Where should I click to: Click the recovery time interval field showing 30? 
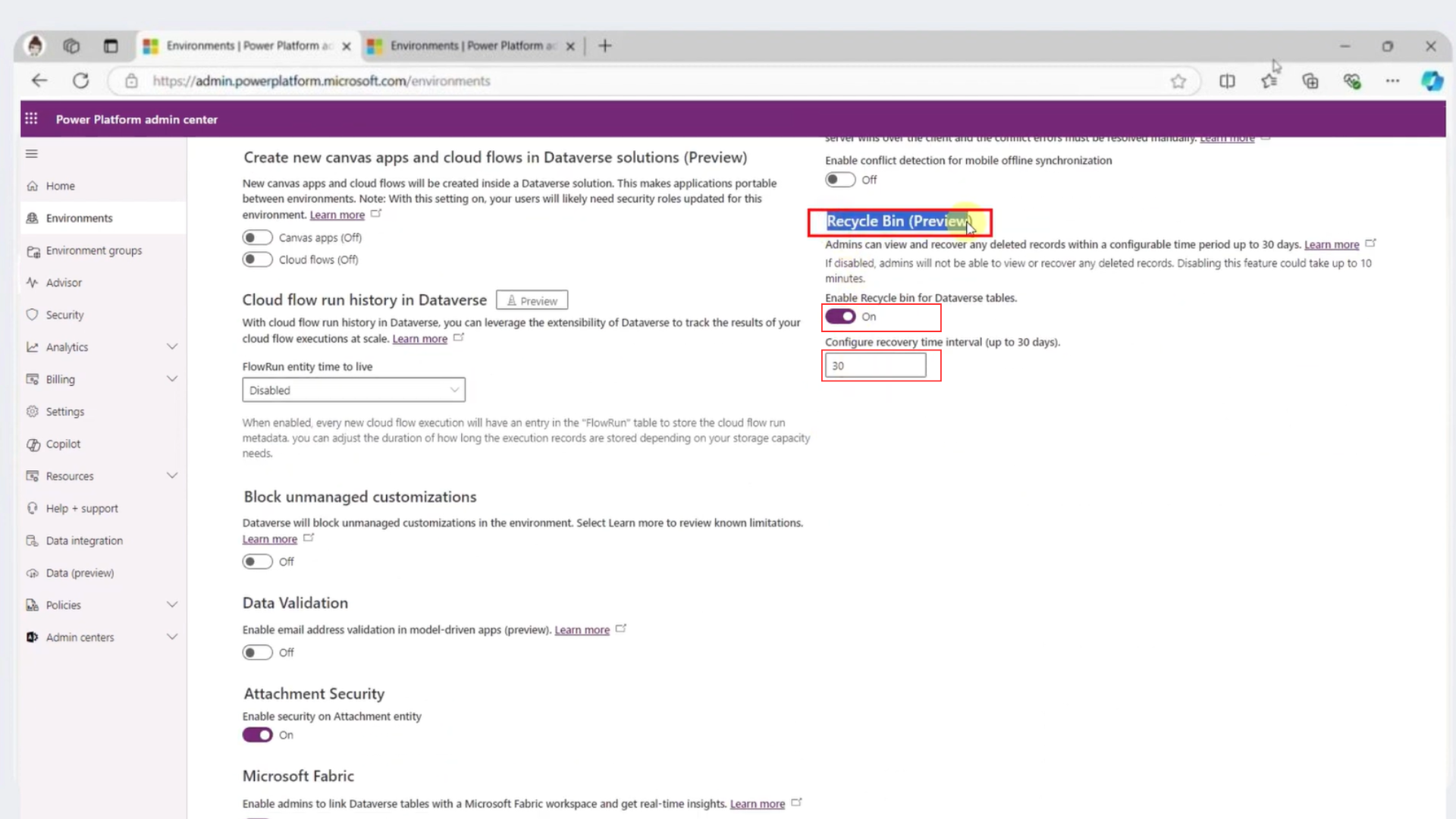[x=875, y=366]
